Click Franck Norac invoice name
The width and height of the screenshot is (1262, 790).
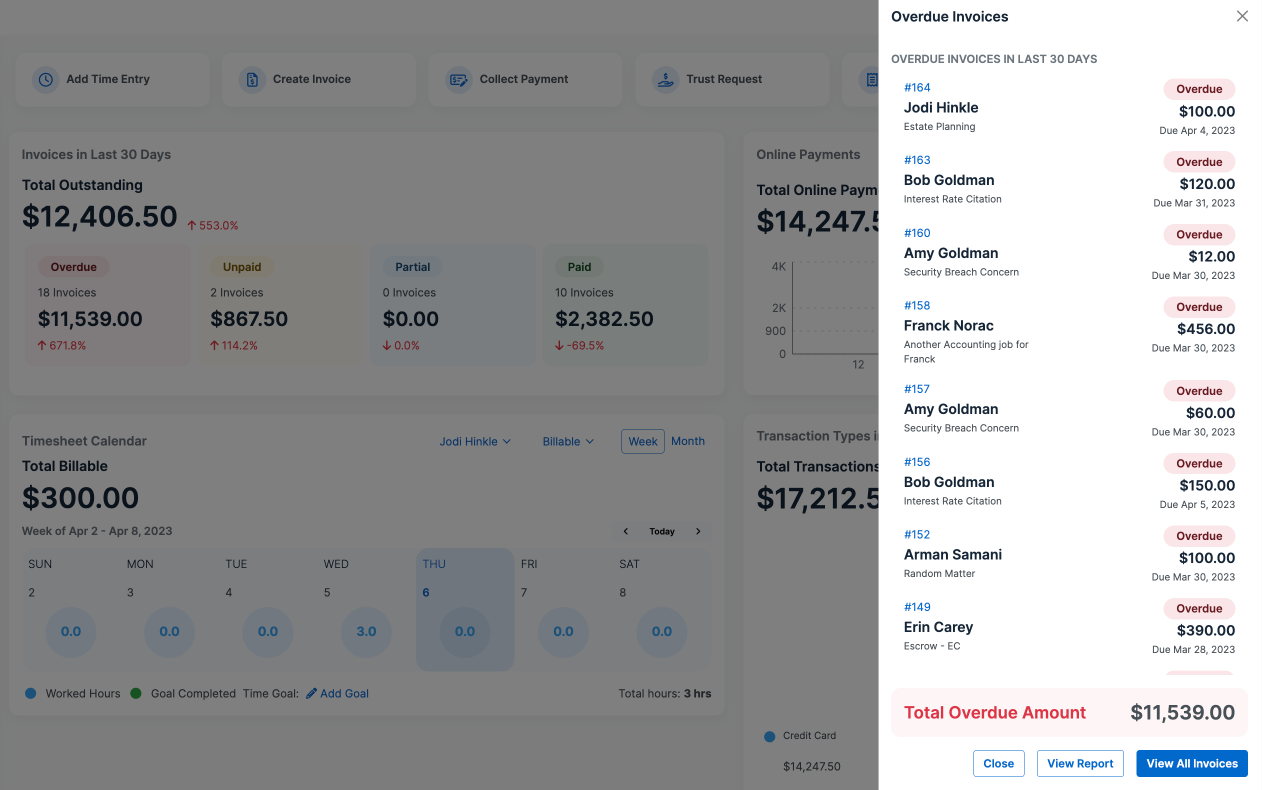click(949, 326)
